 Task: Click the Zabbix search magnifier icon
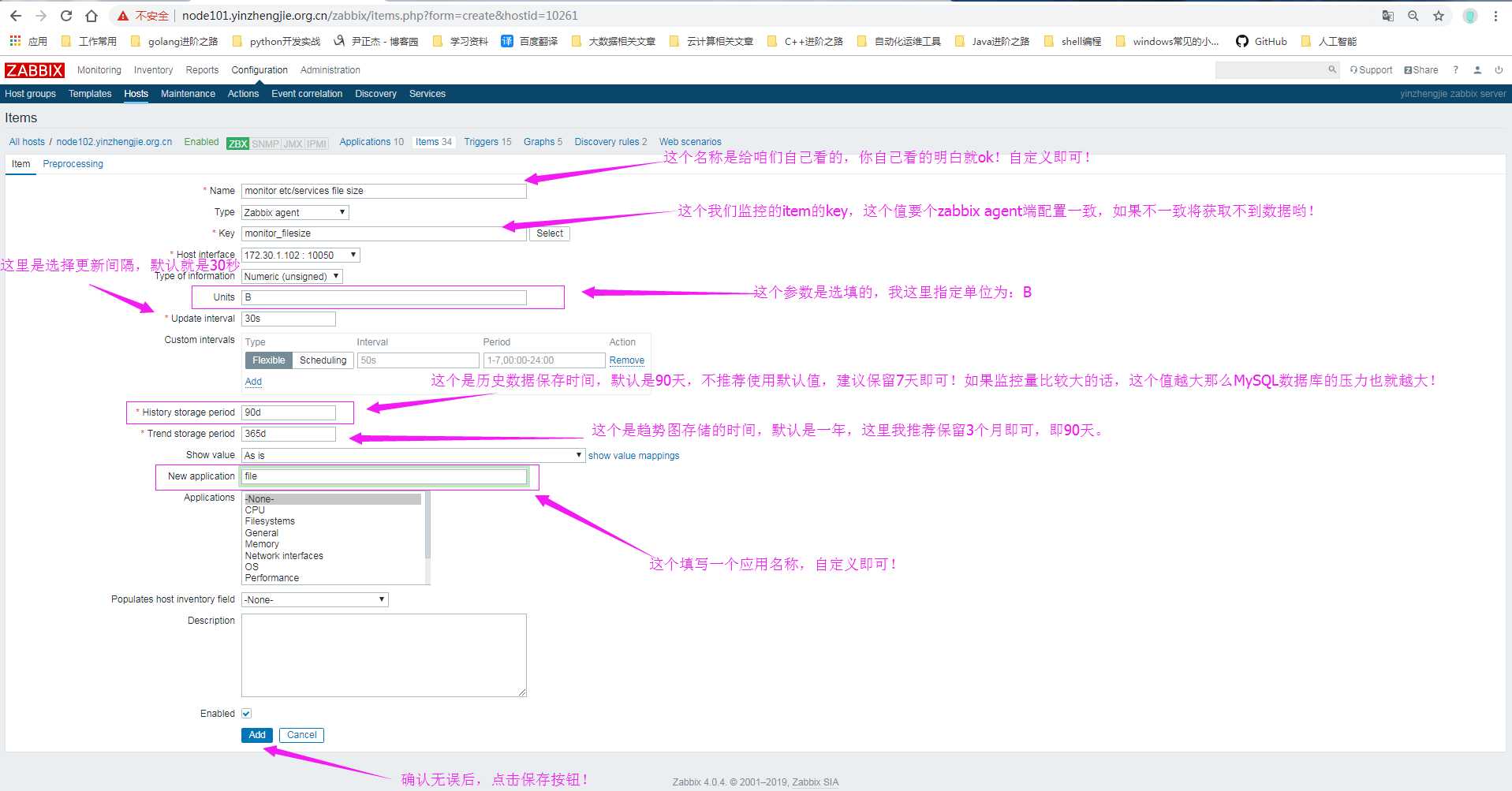(1332, 69)
